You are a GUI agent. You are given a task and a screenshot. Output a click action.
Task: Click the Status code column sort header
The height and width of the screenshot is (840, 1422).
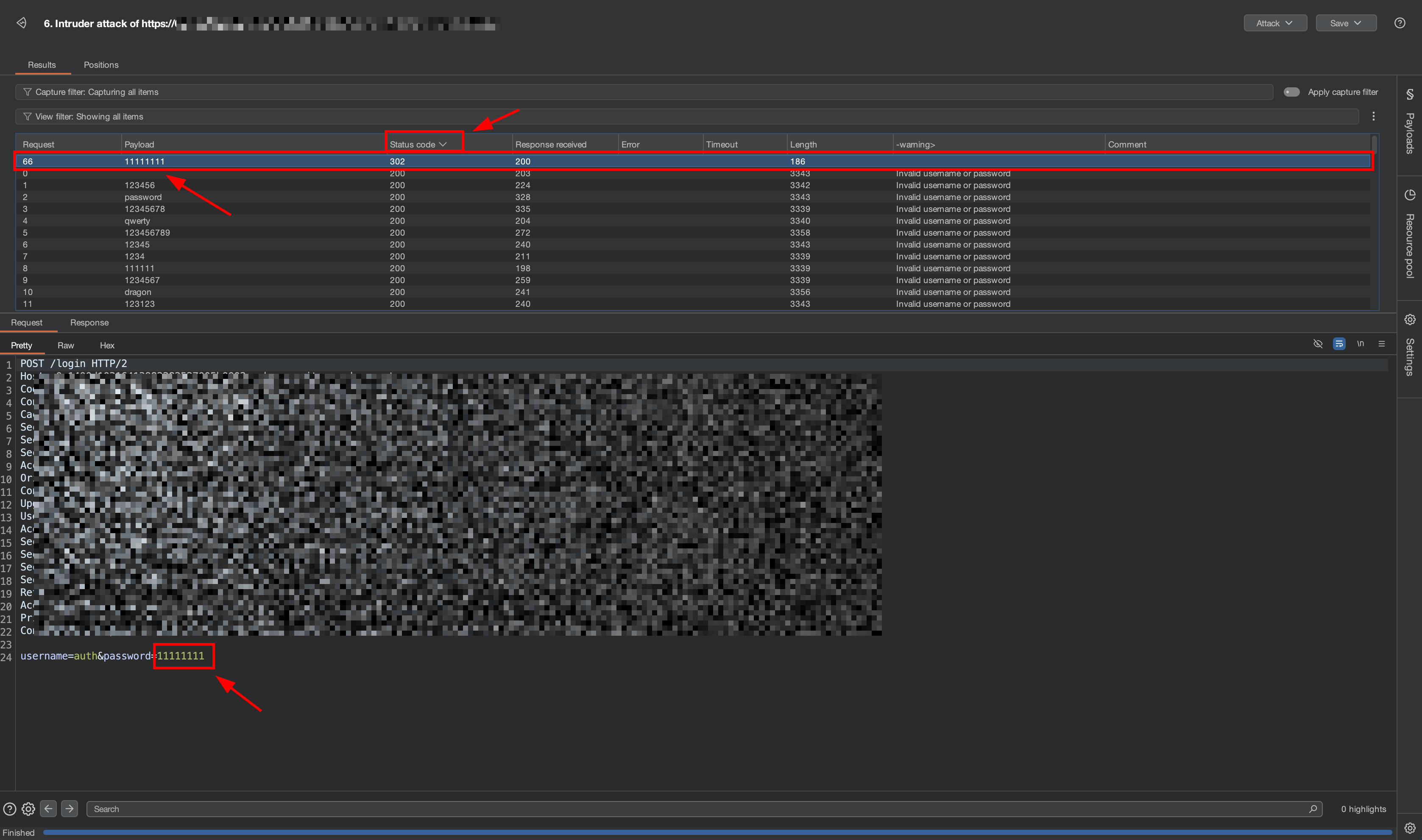(418, 145)
